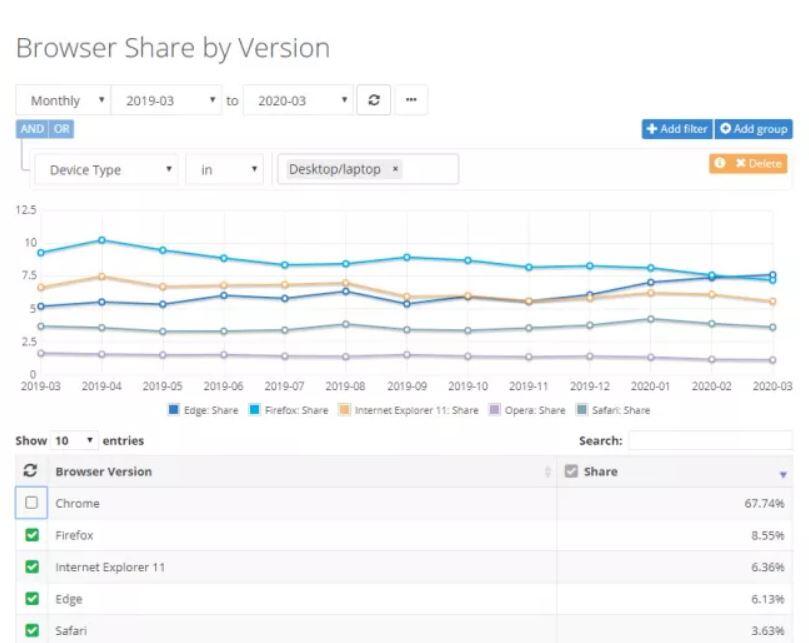
Task: Toggle Firefox: Share legend entry
Action: coord(292,410)
